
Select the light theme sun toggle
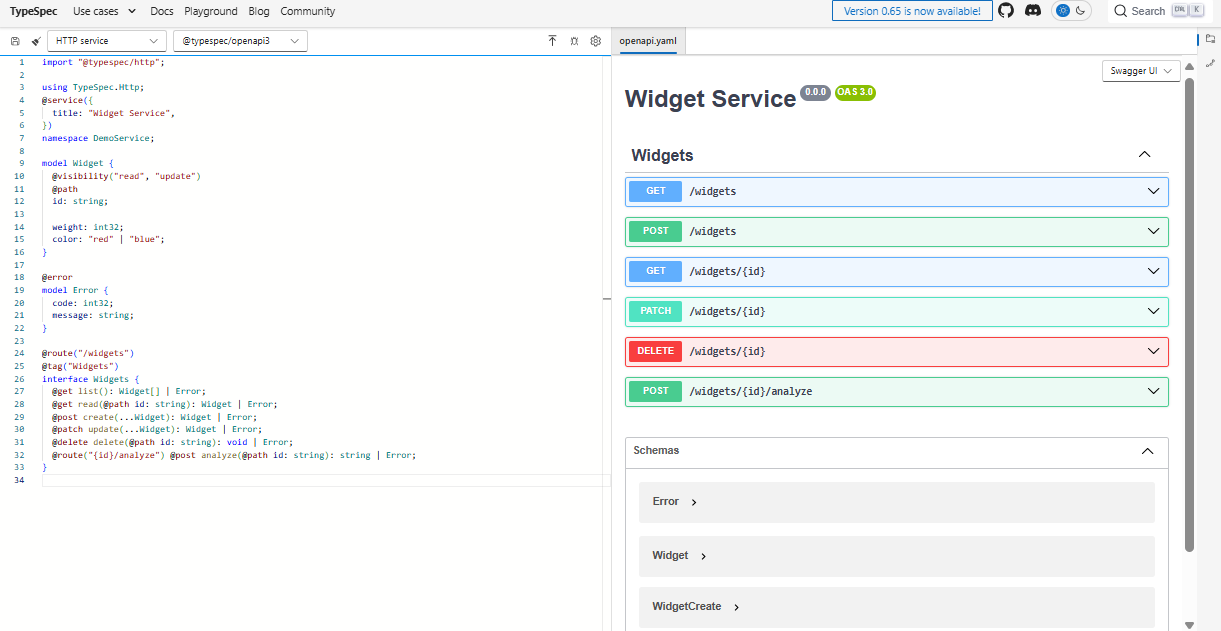pyautogui.click(x=1063, y=11)
